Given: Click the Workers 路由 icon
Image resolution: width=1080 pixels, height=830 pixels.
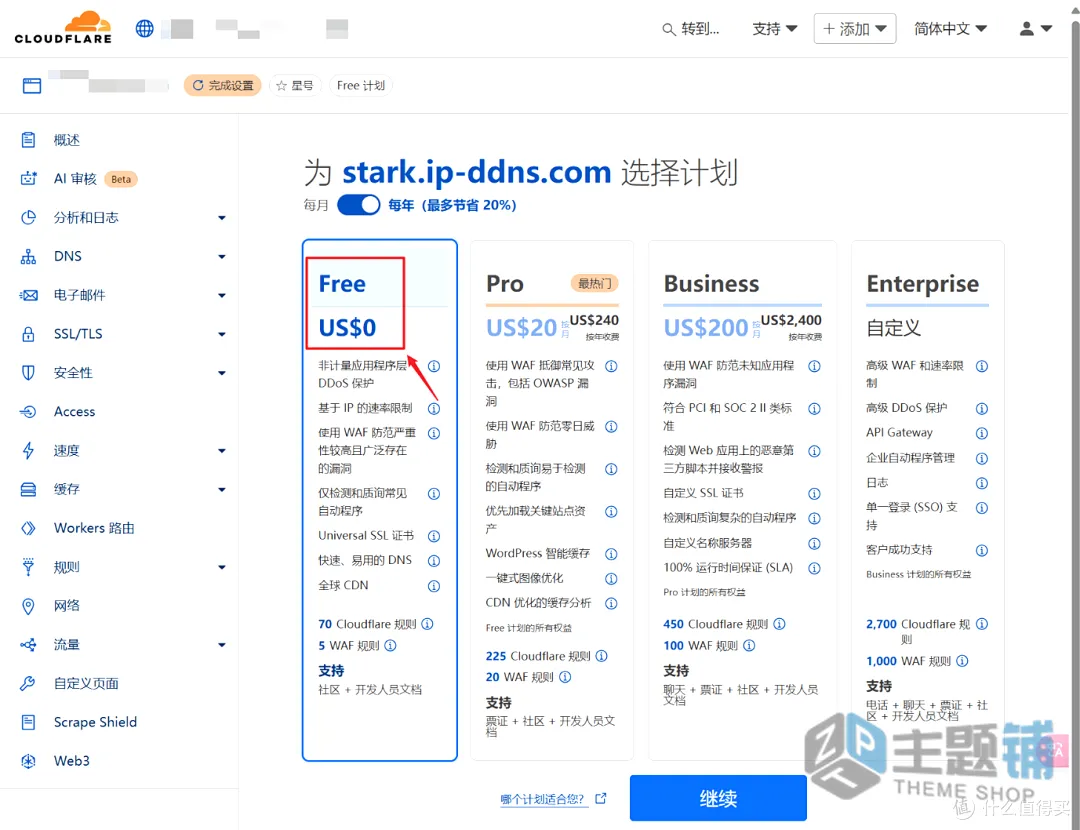Looking at the screenshot, I should pyautogui.click(x=28, y=528).
